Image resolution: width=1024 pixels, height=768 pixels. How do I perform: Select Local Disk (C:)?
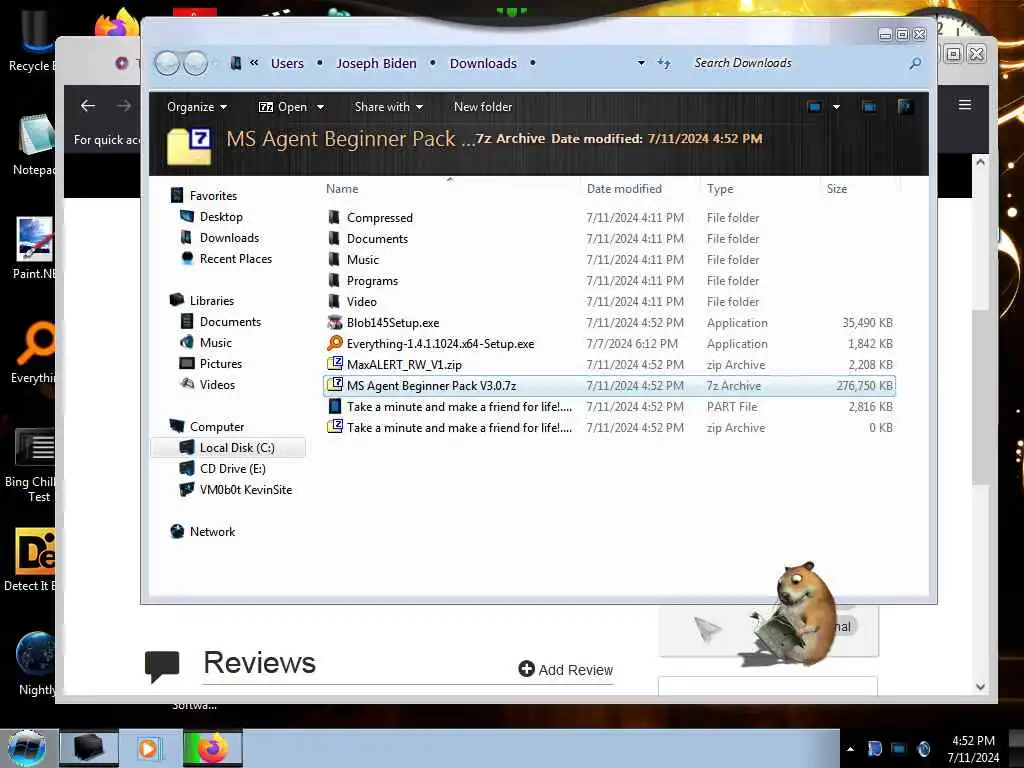click(x=229, y=447)
